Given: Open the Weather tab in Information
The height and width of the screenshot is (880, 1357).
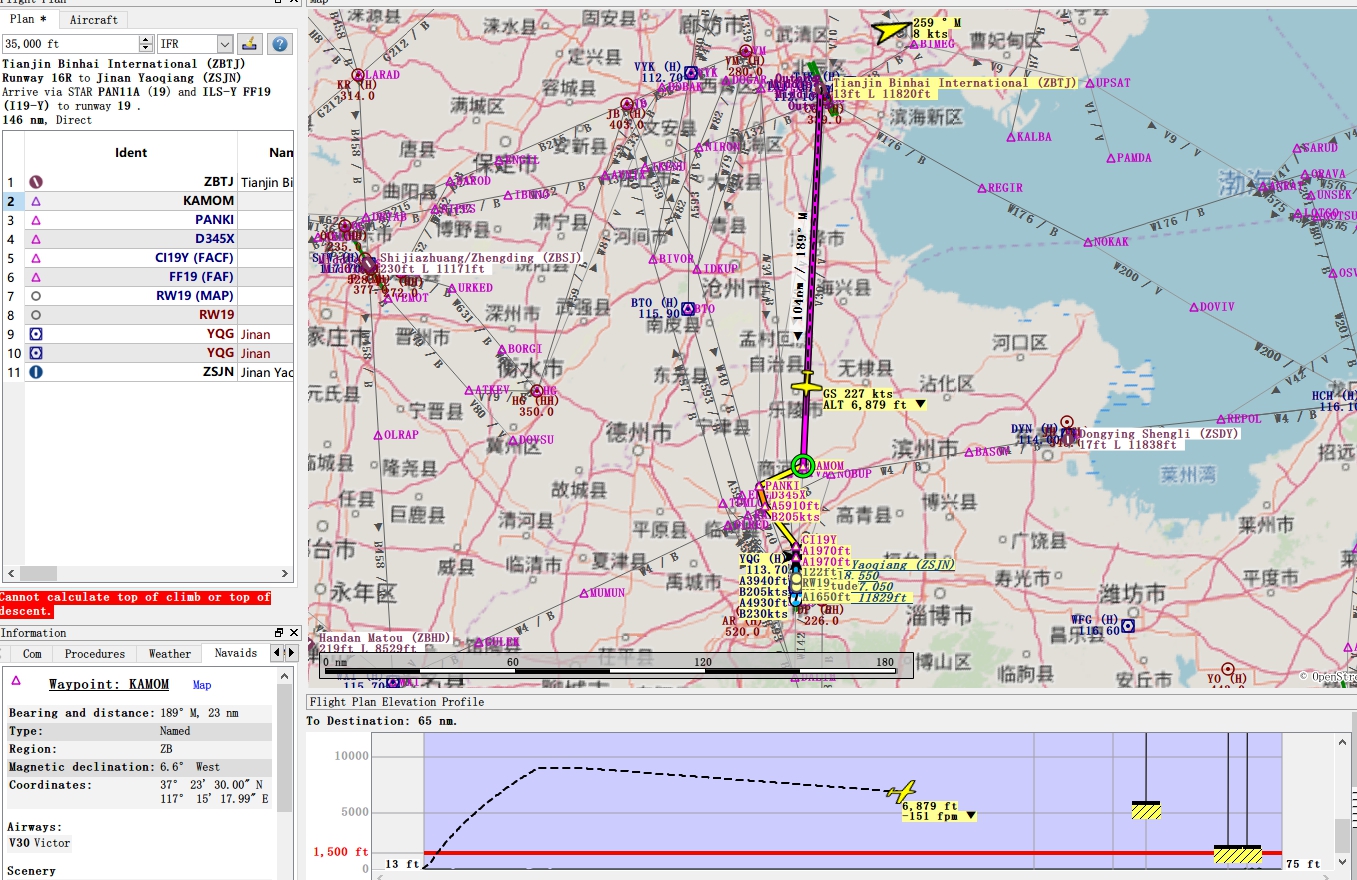Looking at the screenshot, I should click(169, 653).
